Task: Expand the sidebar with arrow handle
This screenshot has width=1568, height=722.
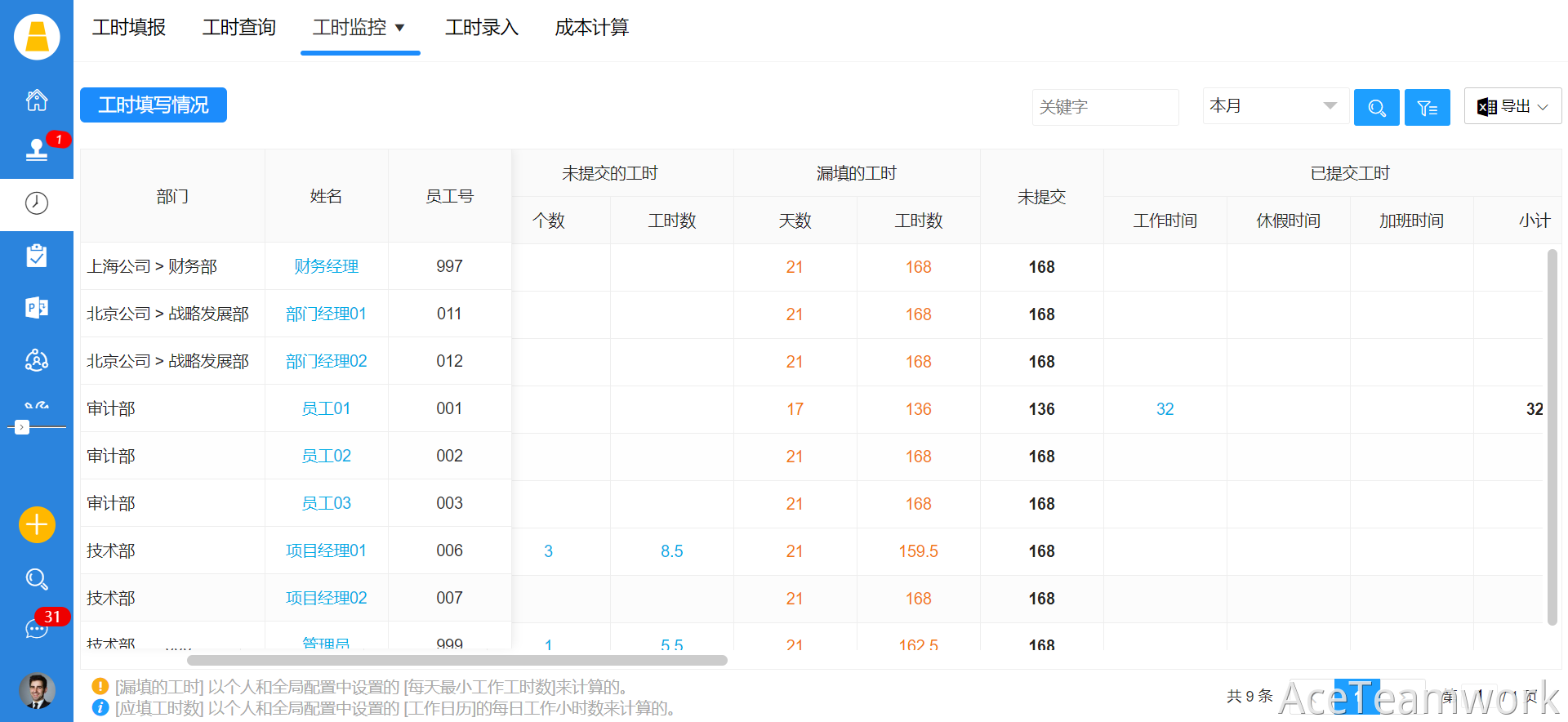Action: pyautogui.click(x=22, y=427)
